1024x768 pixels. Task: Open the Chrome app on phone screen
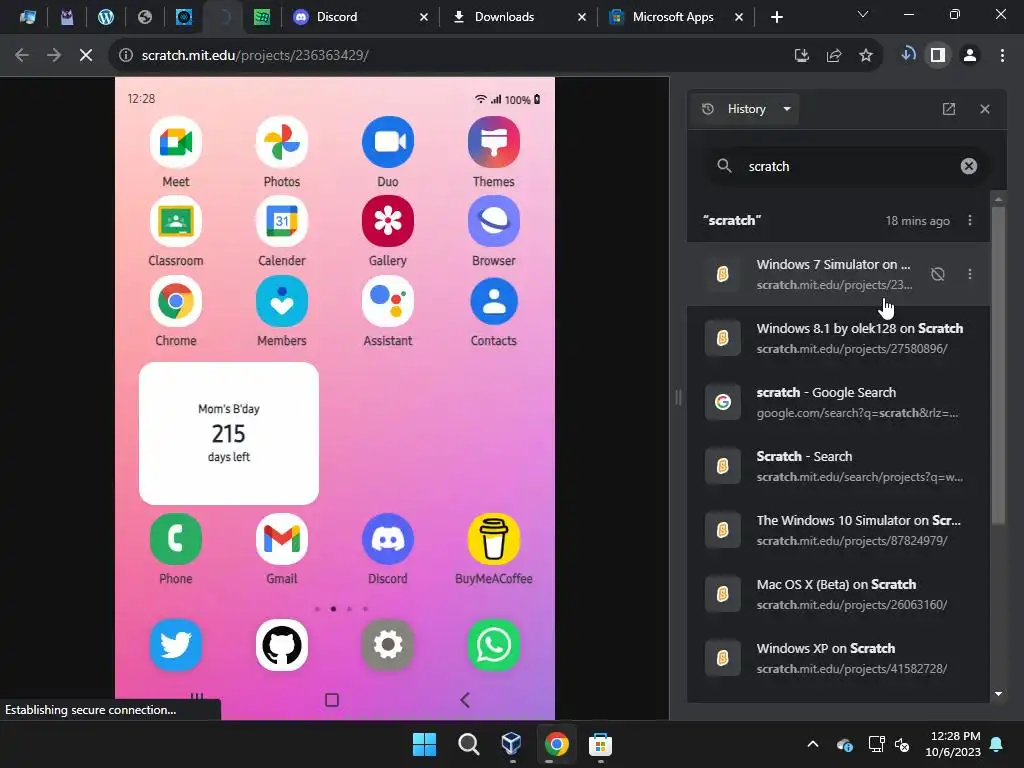point(176,301)
